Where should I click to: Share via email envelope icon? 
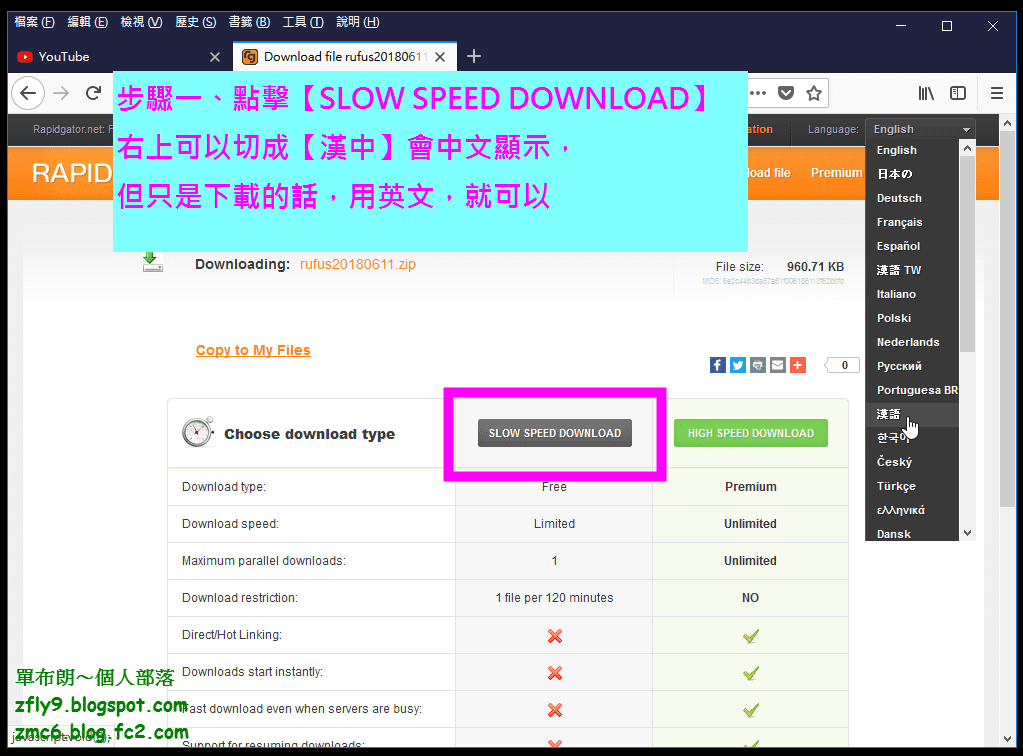[778, 365]
